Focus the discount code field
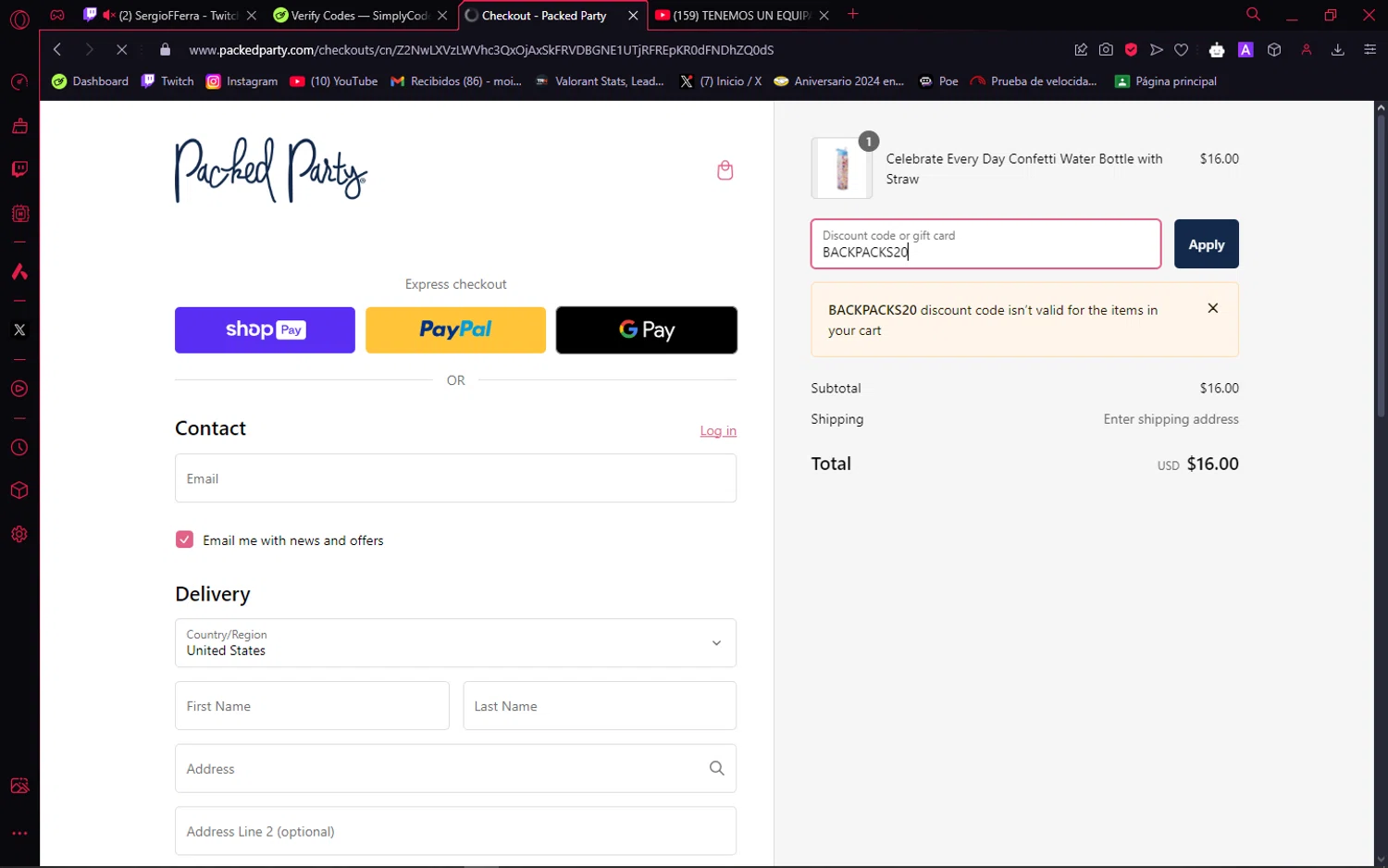This screenshot has height=868, width=1388. coord(985,244)
